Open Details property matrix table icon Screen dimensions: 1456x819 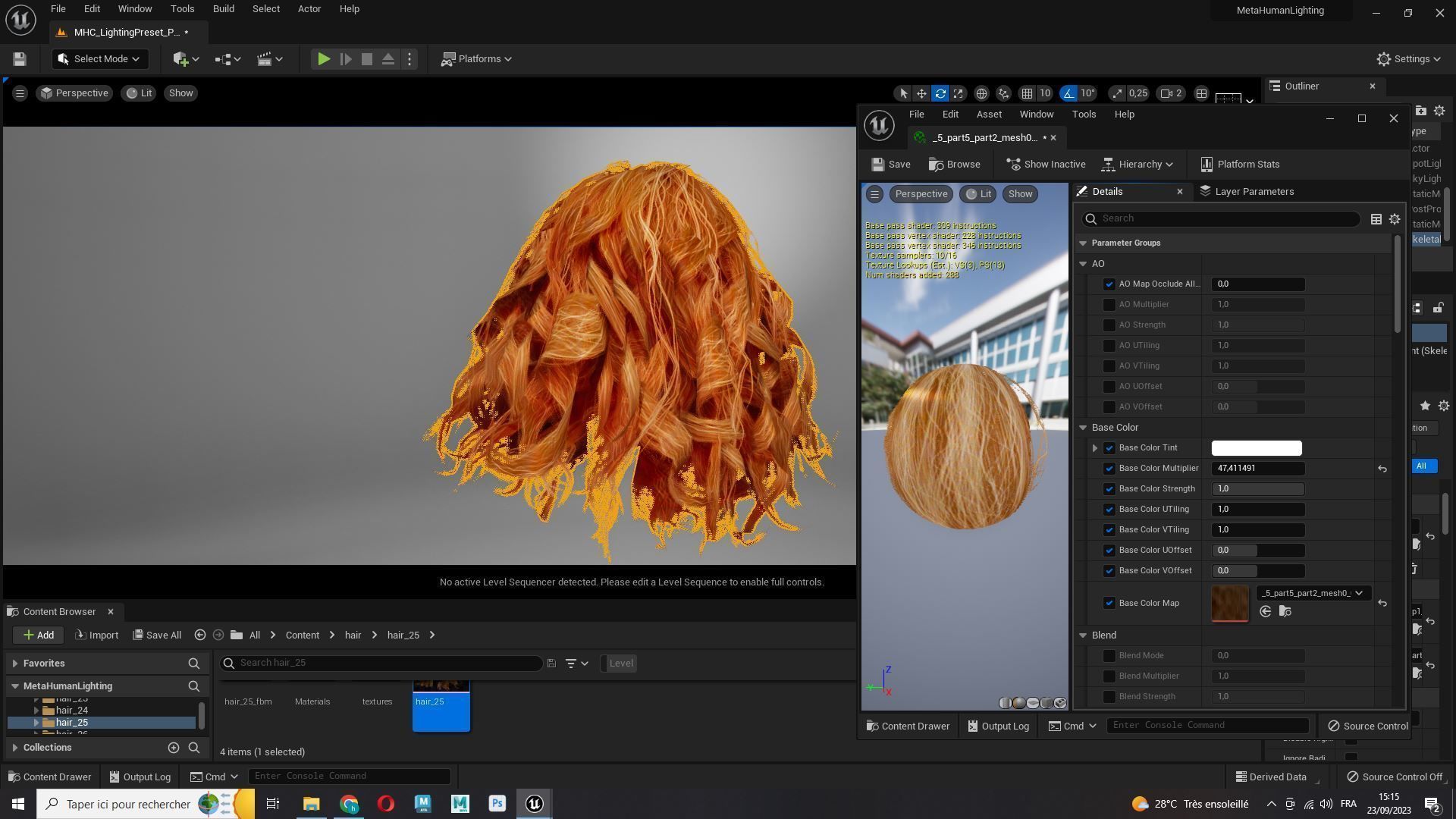tap(1376, 219)
